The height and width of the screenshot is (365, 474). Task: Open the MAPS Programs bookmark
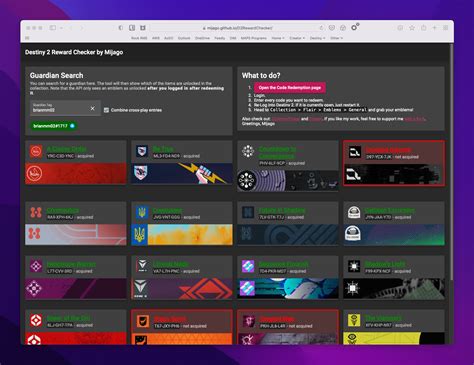[253, 38]
